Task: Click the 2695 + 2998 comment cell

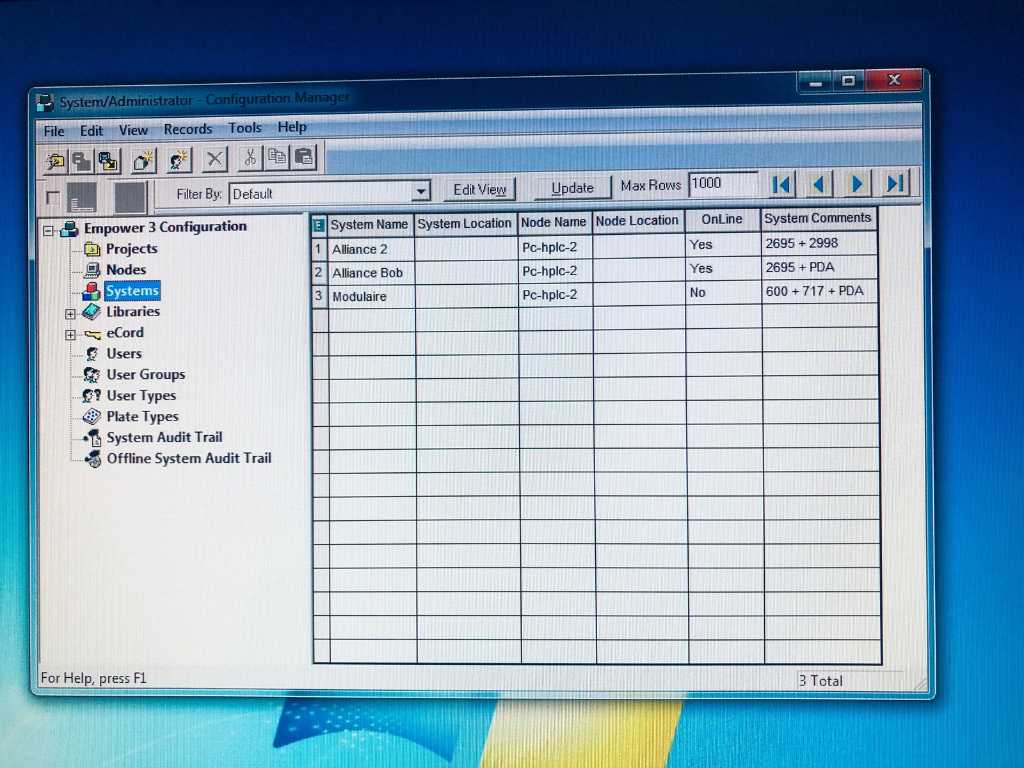Action: click(x=819, y=244)
